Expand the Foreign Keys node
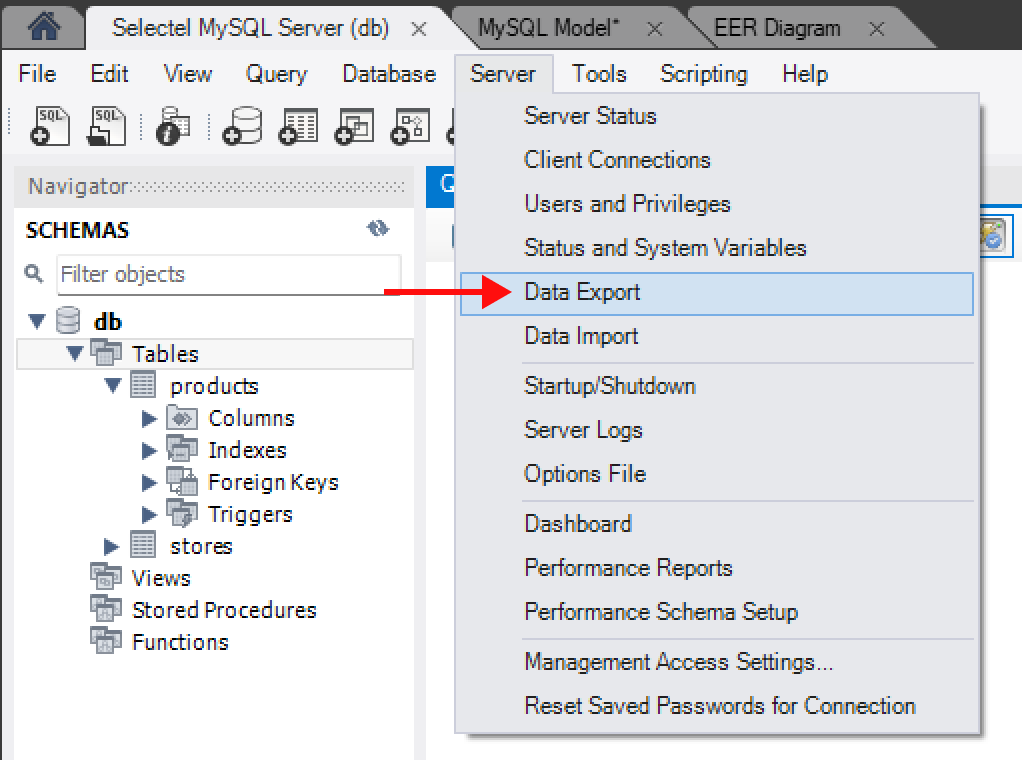This screenshot has width=1022, height=760. [x=149, y=482]
